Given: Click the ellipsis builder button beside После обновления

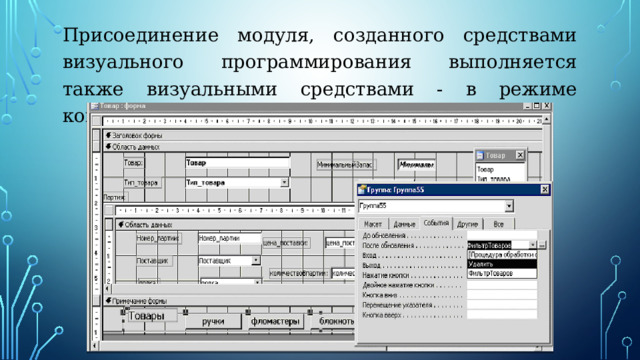Looking at the screenshot, I should click(542, 245).
